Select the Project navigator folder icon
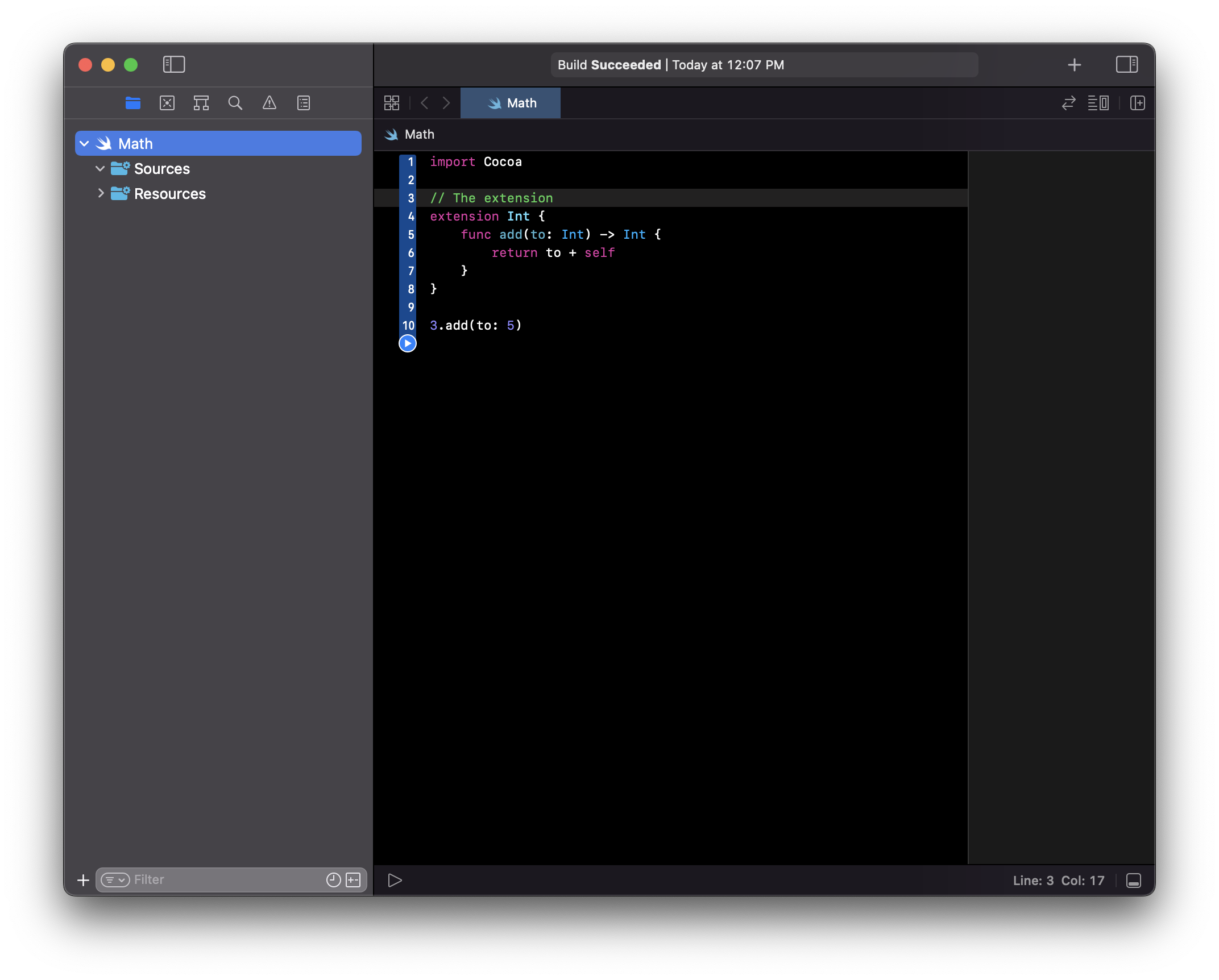Viewport: 1219px width, 980px height. (x=133, y=103)
